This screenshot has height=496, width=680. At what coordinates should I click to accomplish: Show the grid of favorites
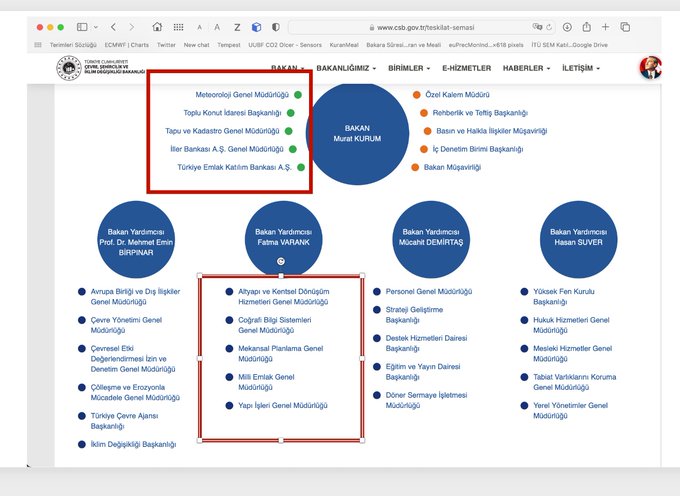(178, 27)
